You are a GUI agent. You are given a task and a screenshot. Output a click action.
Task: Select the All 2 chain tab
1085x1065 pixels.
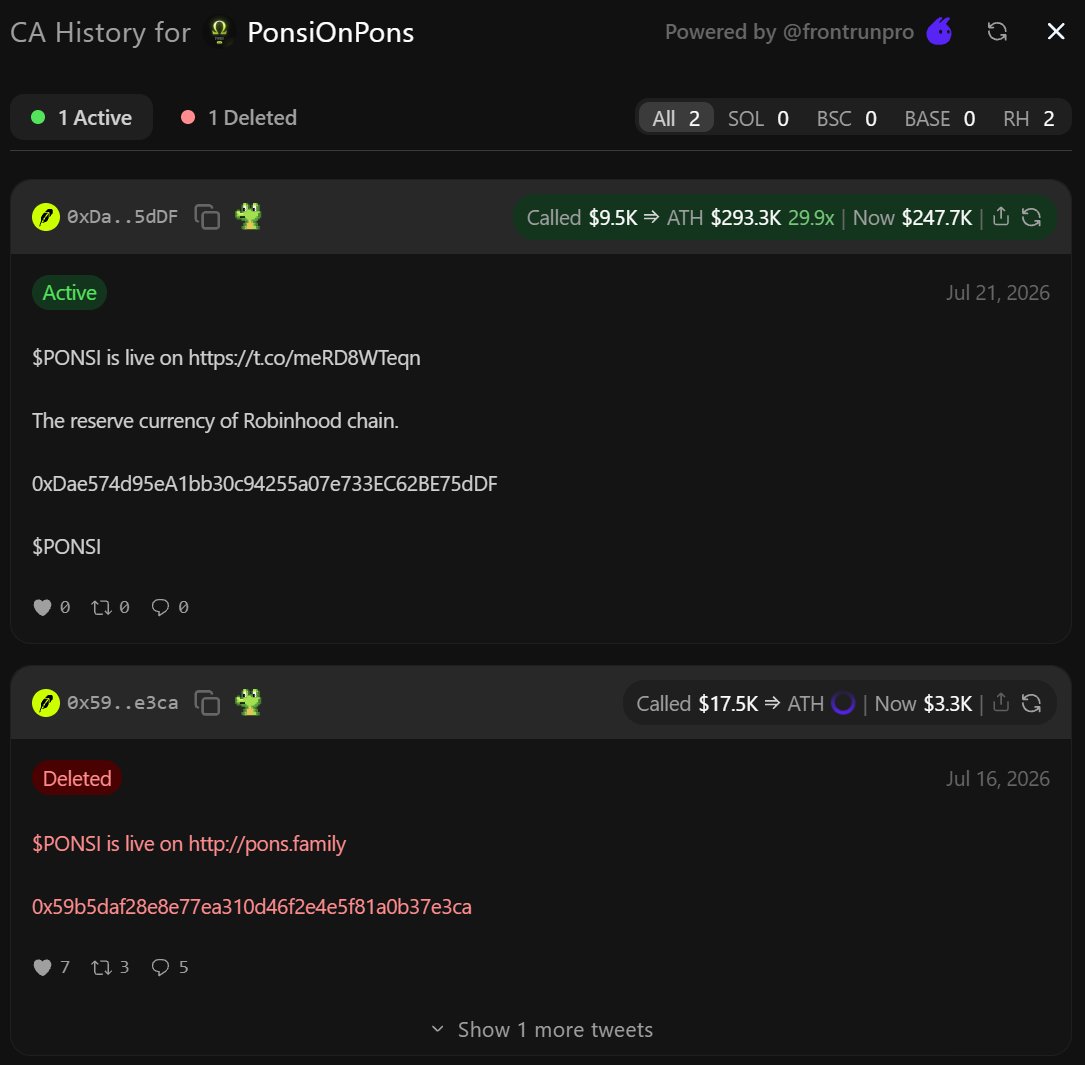tap(676, 118)
